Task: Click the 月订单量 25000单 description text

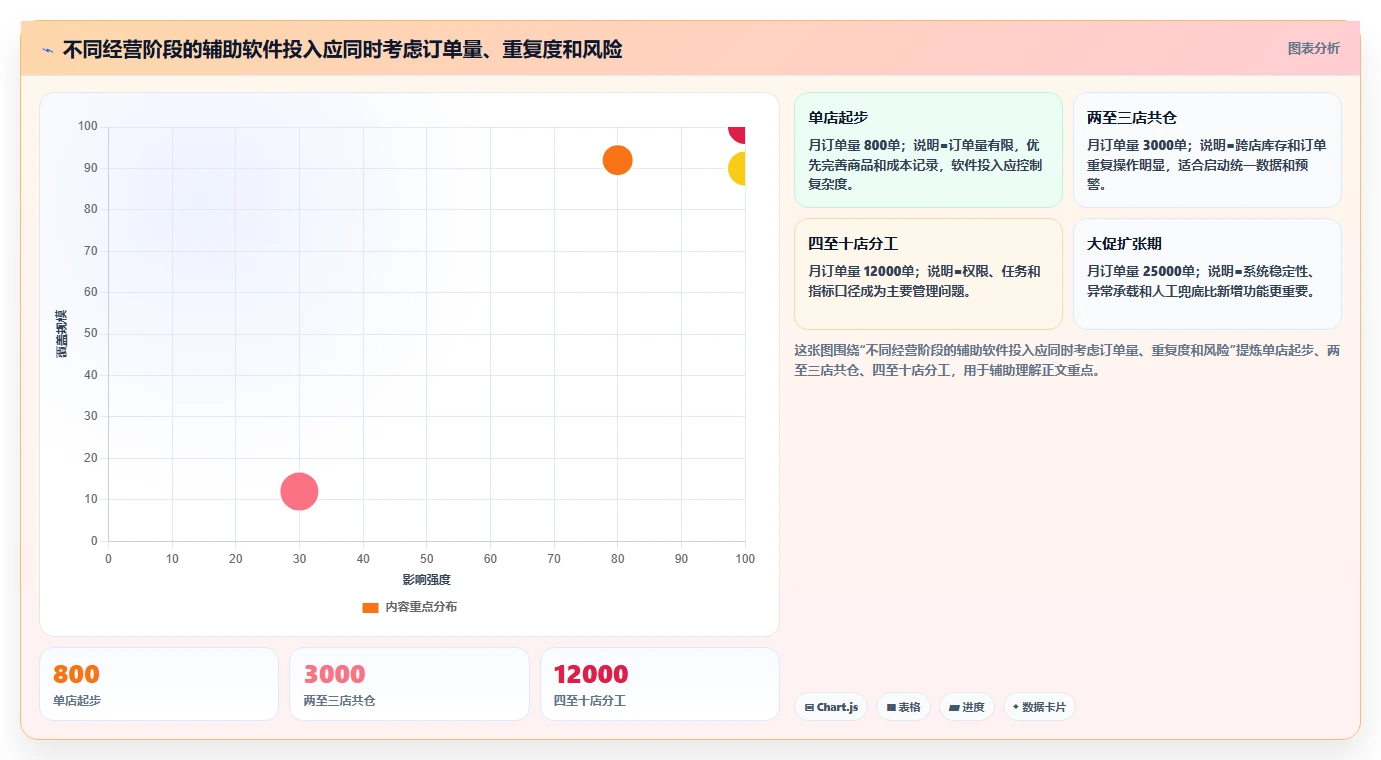Action: pyautogui.click(x=1201, y=281)
